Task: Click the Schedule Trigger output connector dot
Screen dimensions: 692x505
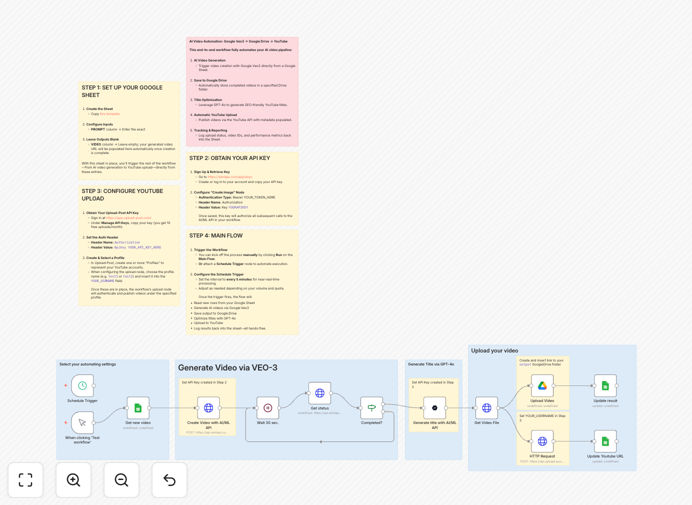Action: [94, 385]
